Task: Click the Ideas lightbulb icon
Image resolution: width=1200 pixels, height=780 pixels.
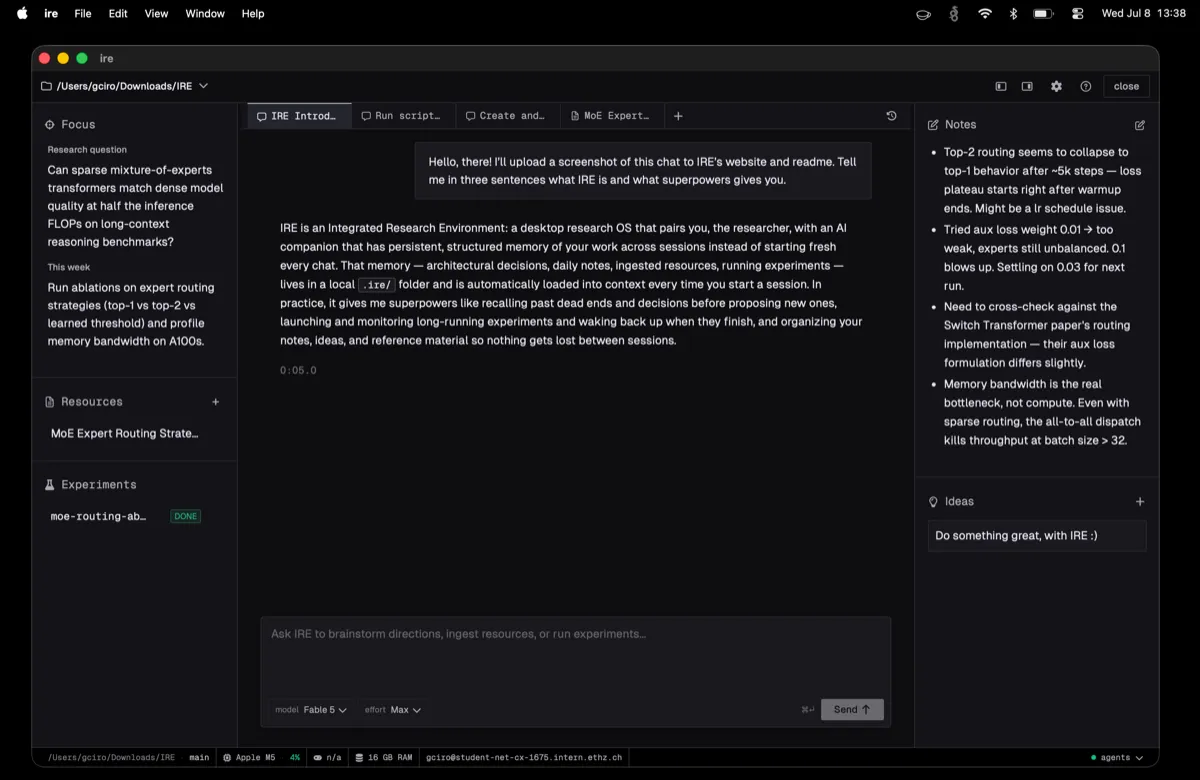Action: click(x=934, y=502)
